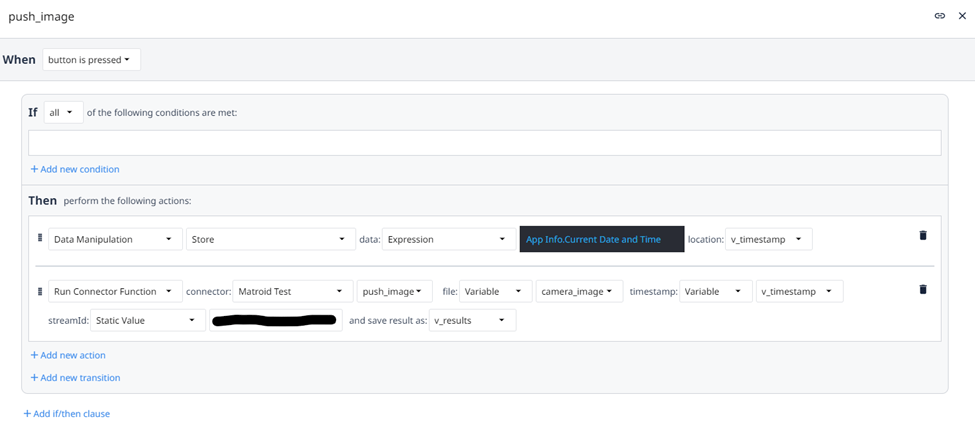The height and width of the screenshot is (426, 975).
Task: Delete the Run Connector Function action
Action: pos(922,289)
